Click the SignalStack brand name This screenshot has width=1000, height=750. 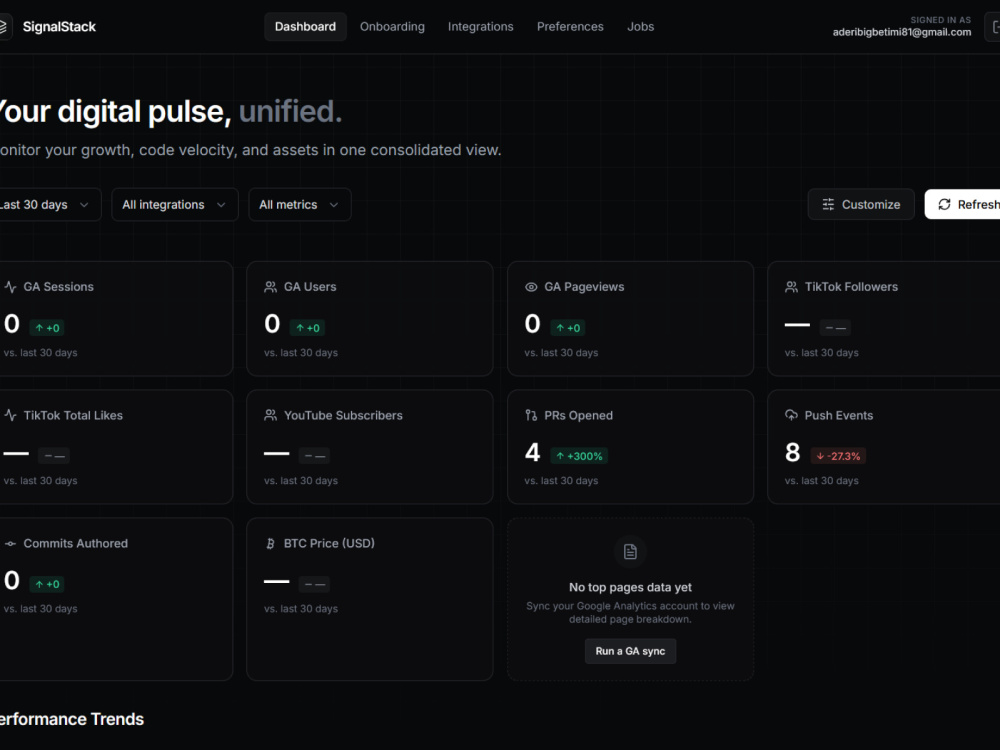59,27
